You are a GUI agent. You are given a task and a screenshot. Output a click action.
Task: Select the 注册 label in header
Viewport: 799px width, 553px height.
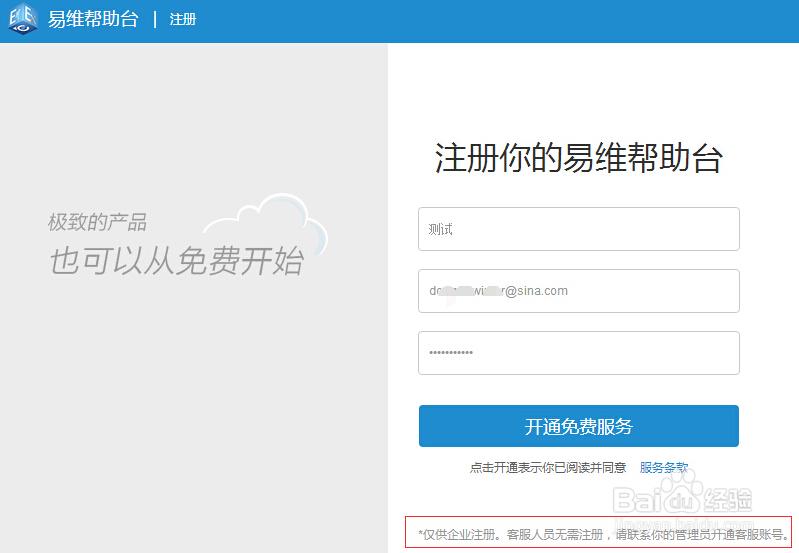(x=182, y=19)
